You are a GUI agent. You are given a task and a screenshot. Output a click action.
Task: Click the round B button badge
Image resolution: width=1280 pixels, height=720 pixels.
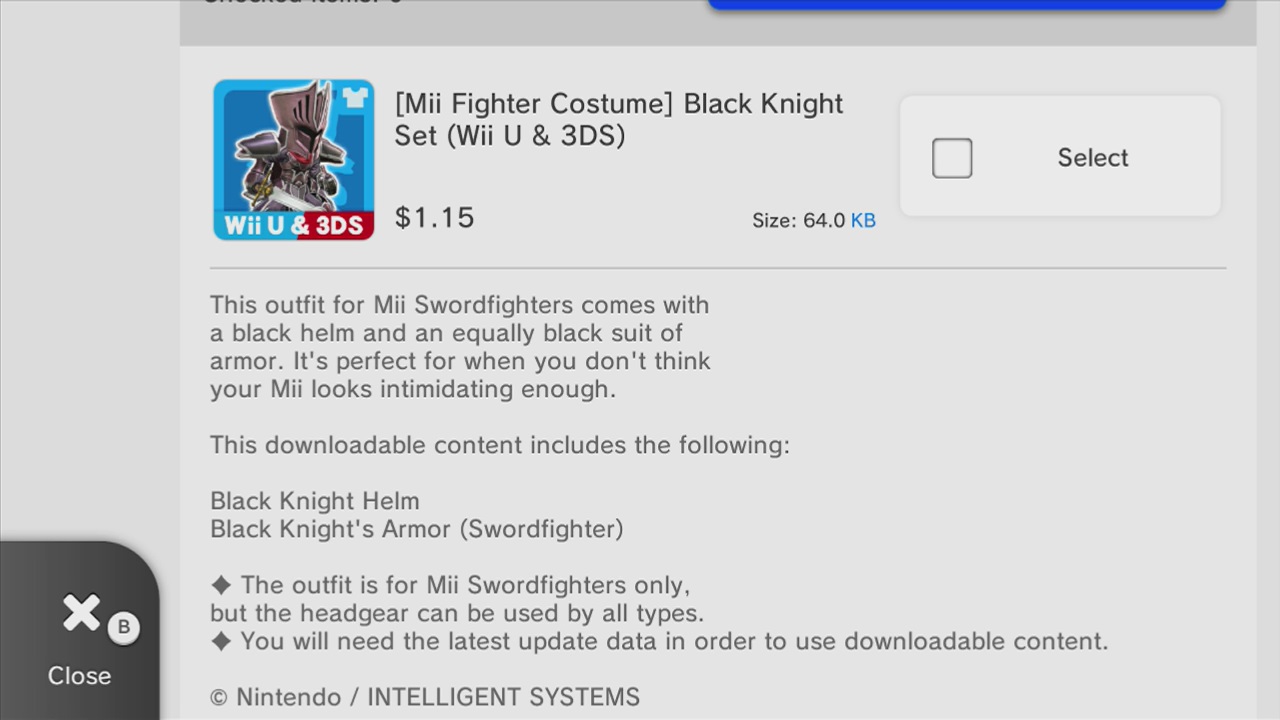coord(124,627)
